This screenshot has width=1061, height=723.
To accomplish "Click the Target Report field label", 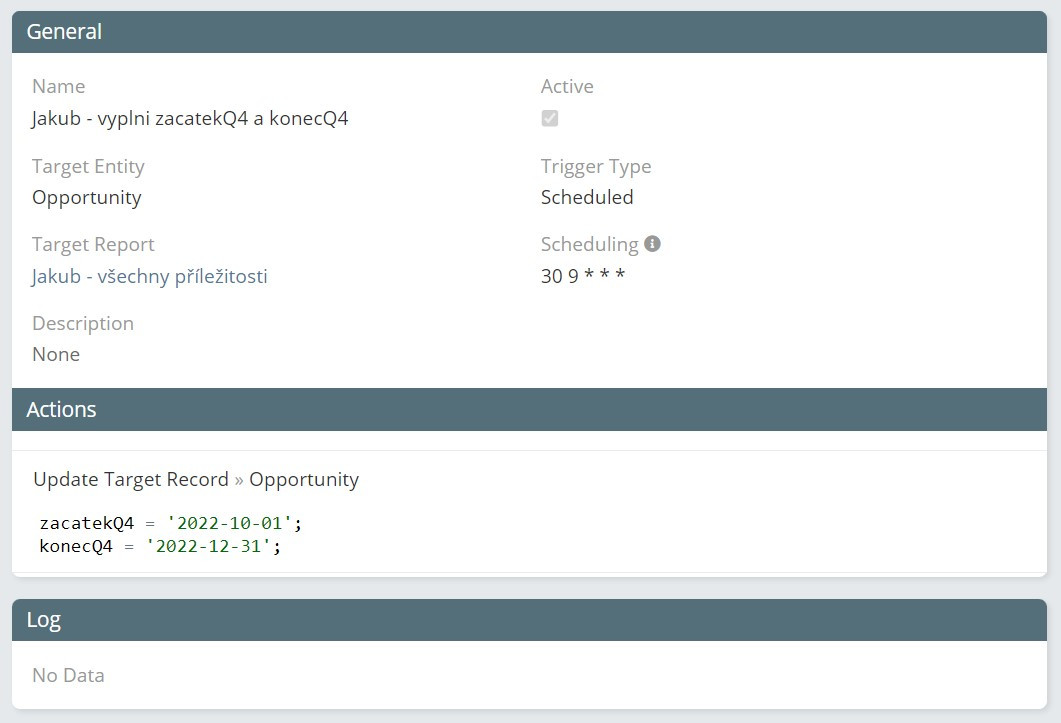I will [x=93, y=245].
